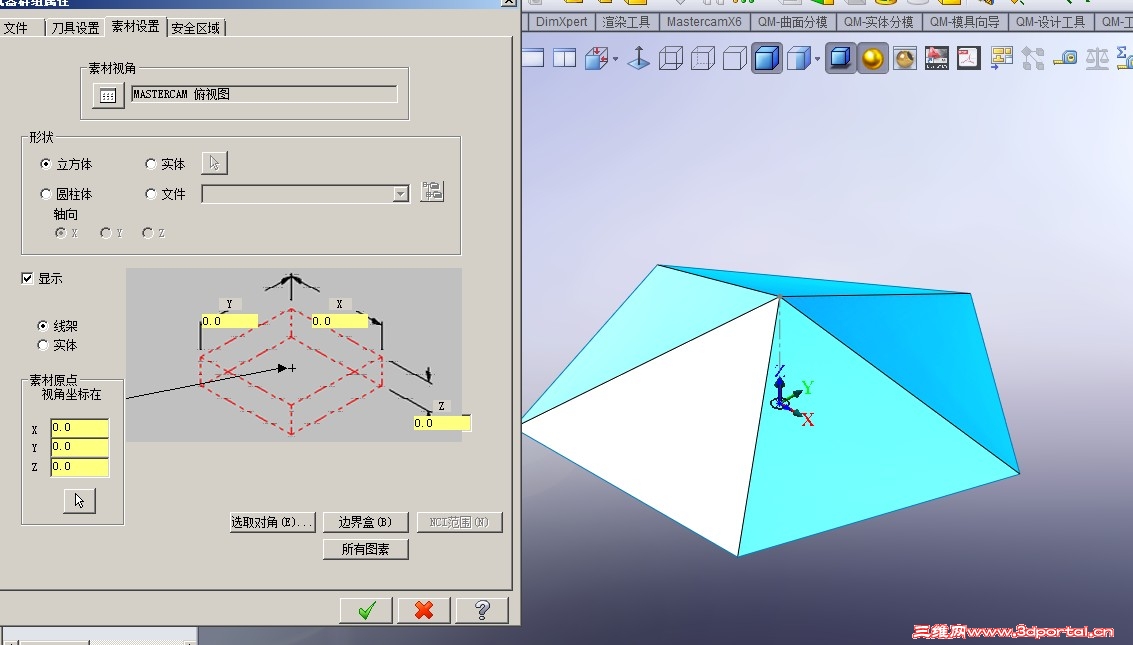The image size is (1133, 645).
Task: Expand shaded section display dropdown arrow
Action: pos(817,59)
